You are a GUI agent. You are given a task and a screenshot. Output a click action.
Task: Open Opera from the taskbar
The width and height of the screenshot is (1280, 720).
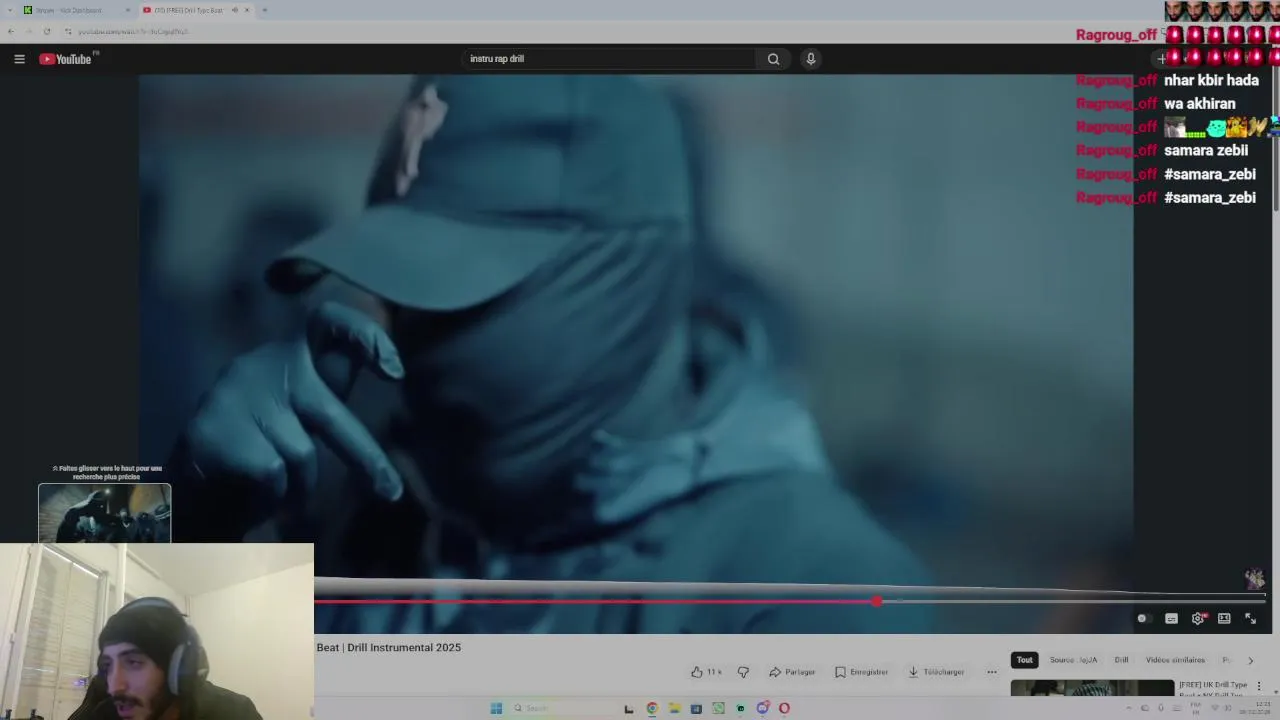784,708
